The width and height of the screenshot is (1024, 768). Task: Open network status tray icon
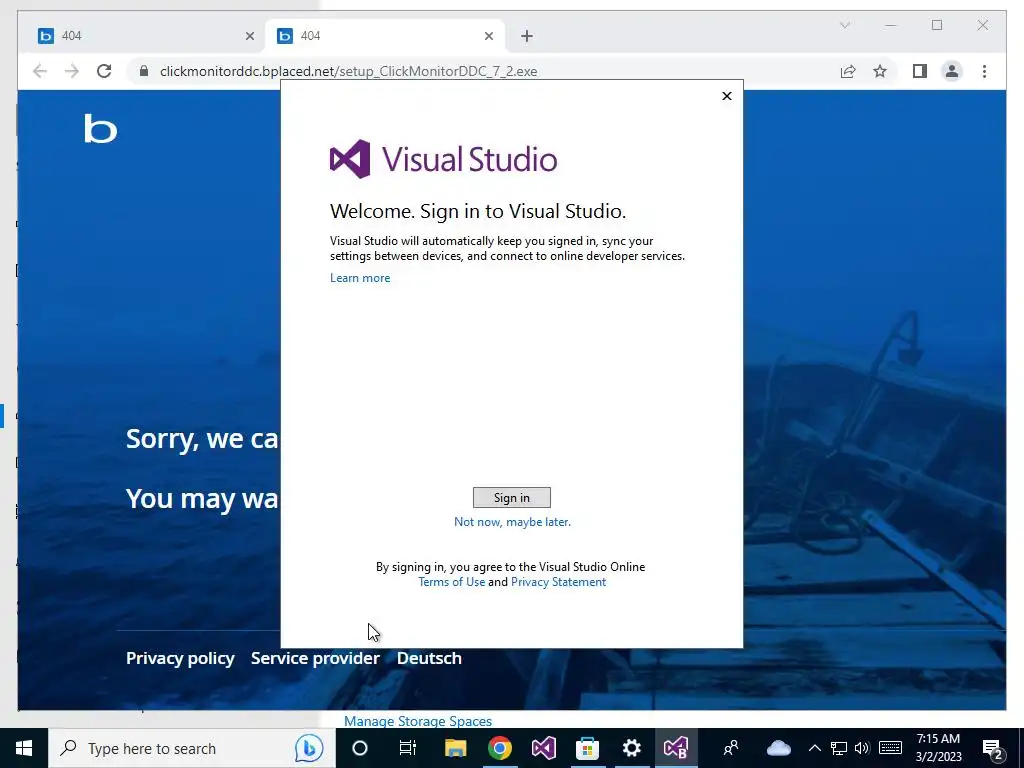pos(839,748)
